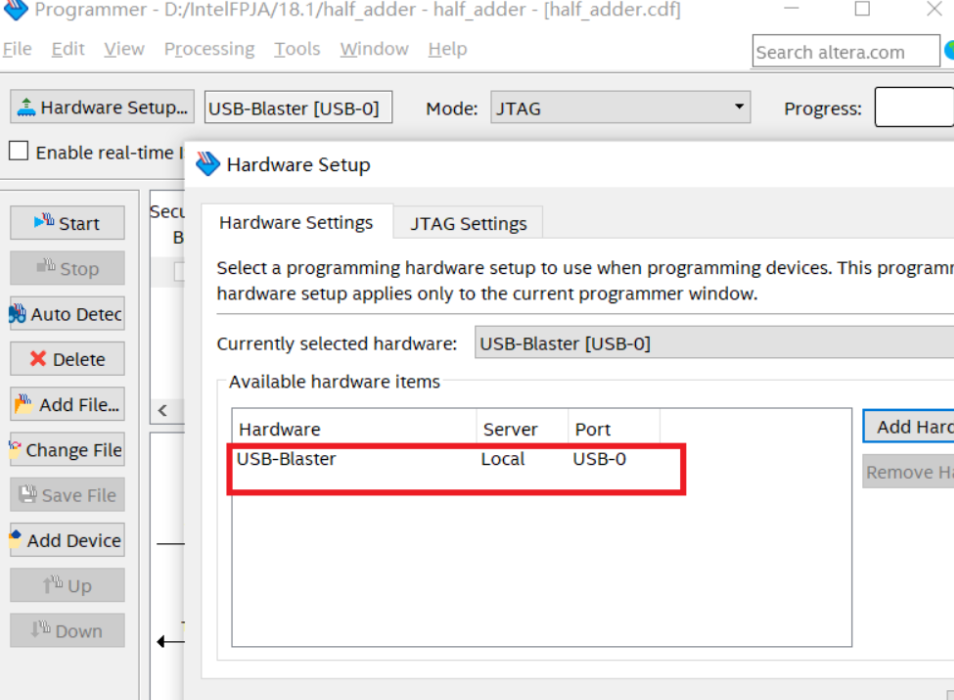Click the Programmer window title icon

[x=16, y=9]
